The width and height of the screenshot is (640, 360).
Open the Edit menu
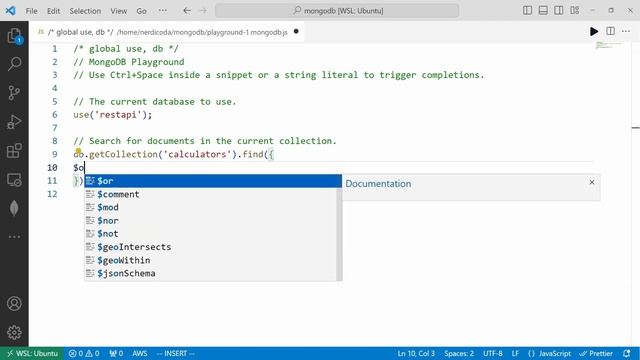pyautogui.click(x=53, y=11)
